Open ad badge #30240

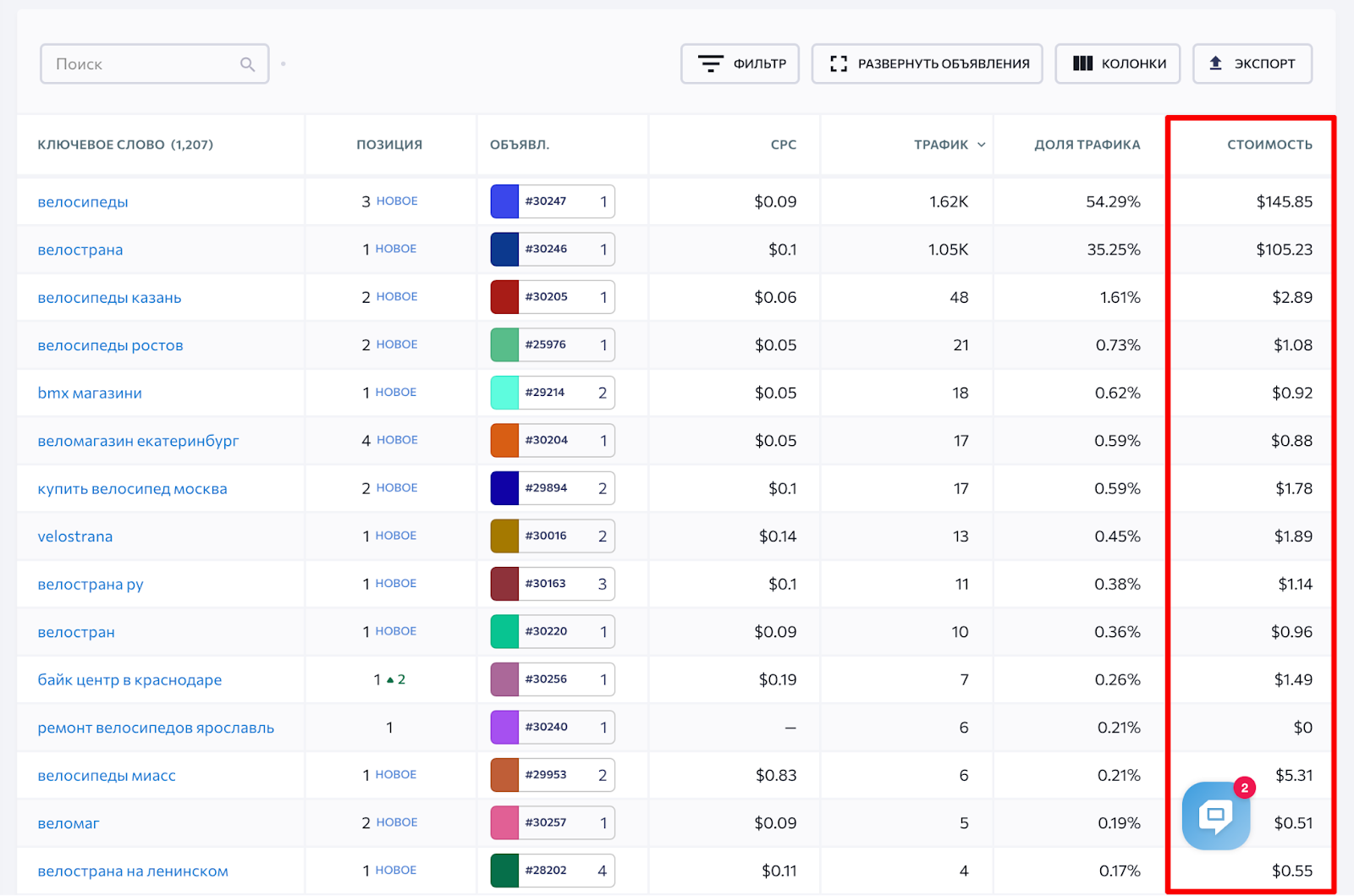click(553, 728)
